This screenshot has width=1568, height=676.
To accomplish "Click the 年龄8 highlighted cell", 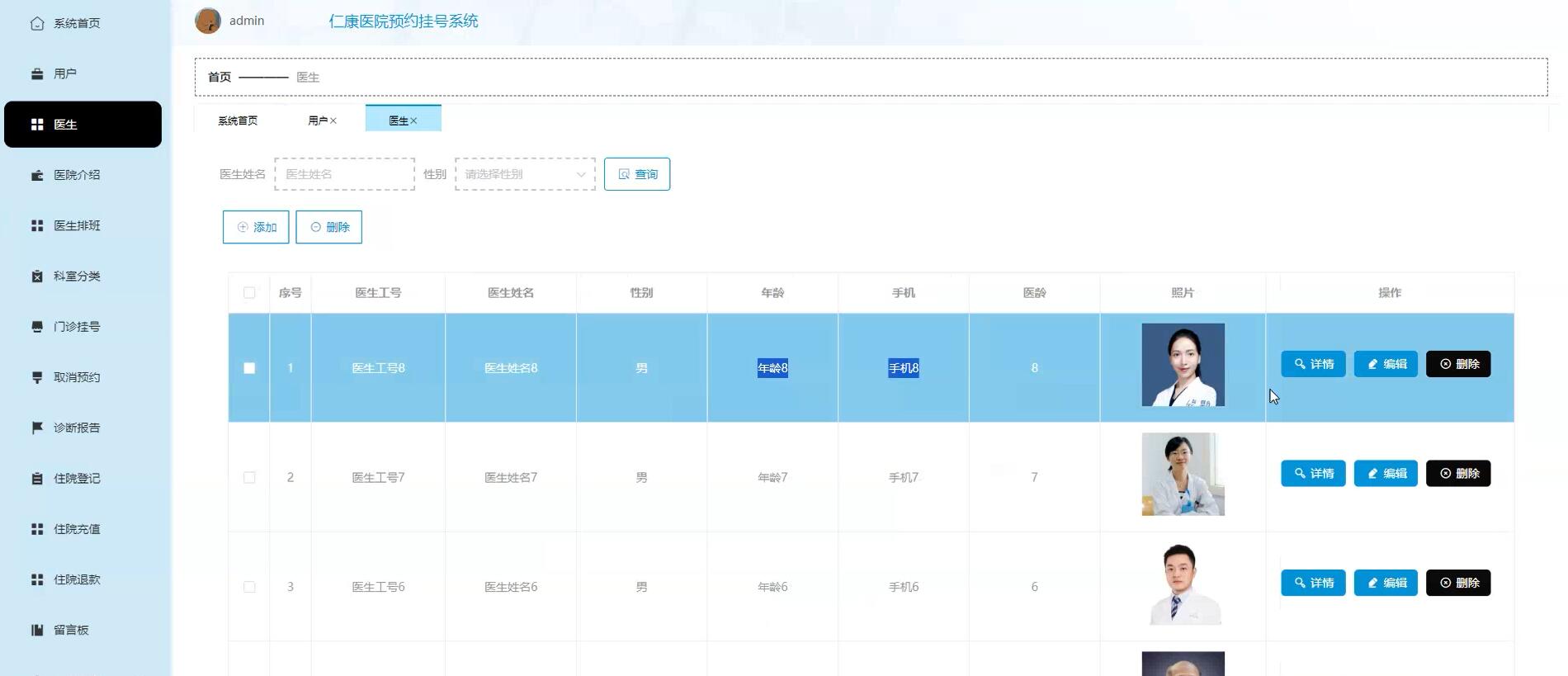I will pyautogui.click(x=772, y=368).
